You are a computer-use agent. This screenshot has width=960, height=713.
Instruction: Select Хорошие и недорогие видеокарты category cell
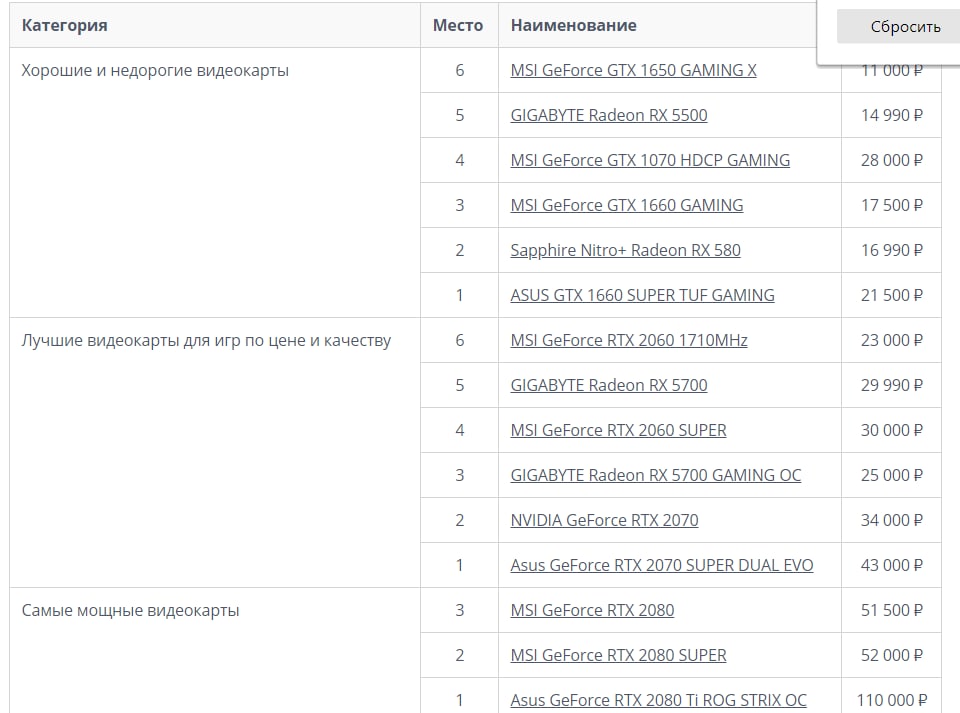(x=215, y=182)
